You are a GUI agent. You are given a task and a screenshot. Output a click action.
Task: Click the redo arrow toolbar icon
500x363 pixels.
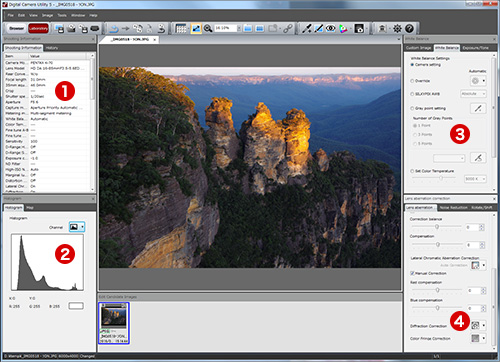click(125, 29)
